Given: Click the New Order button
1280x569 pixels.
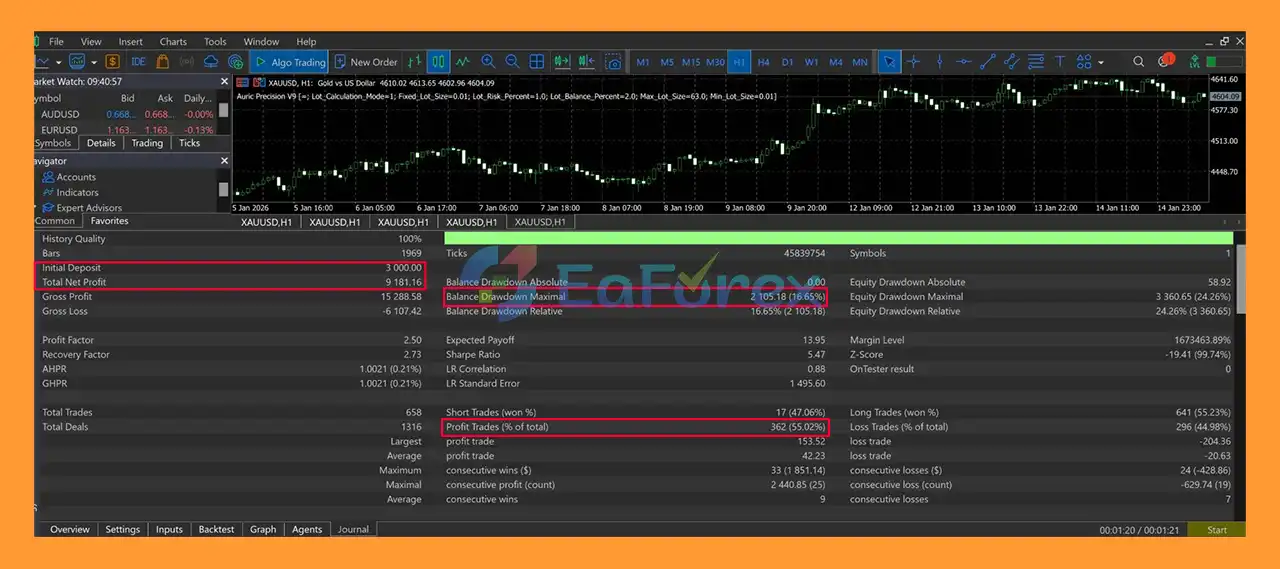Looking at the screenshot, I should click(x=366, y=62).
